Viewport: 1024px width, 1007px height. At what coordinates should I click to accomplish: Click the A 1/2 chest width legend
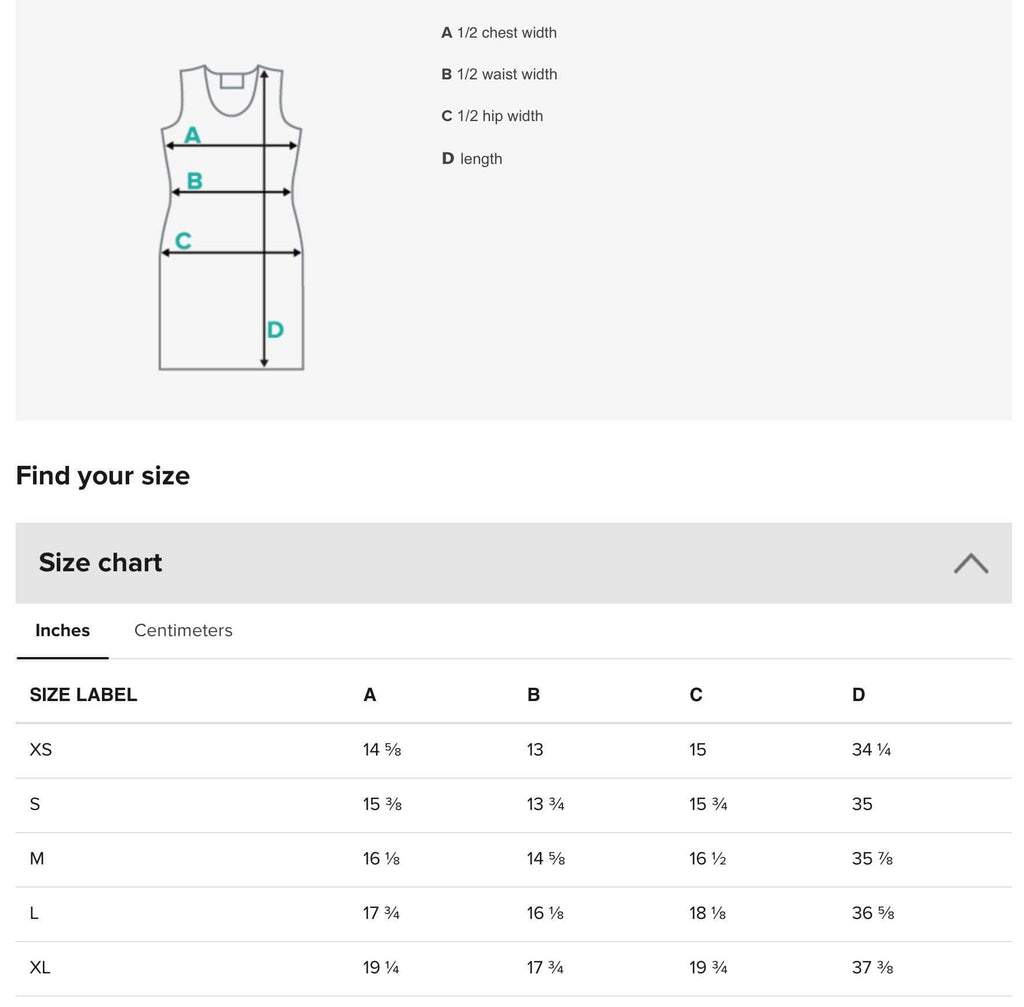click(499, 33)
